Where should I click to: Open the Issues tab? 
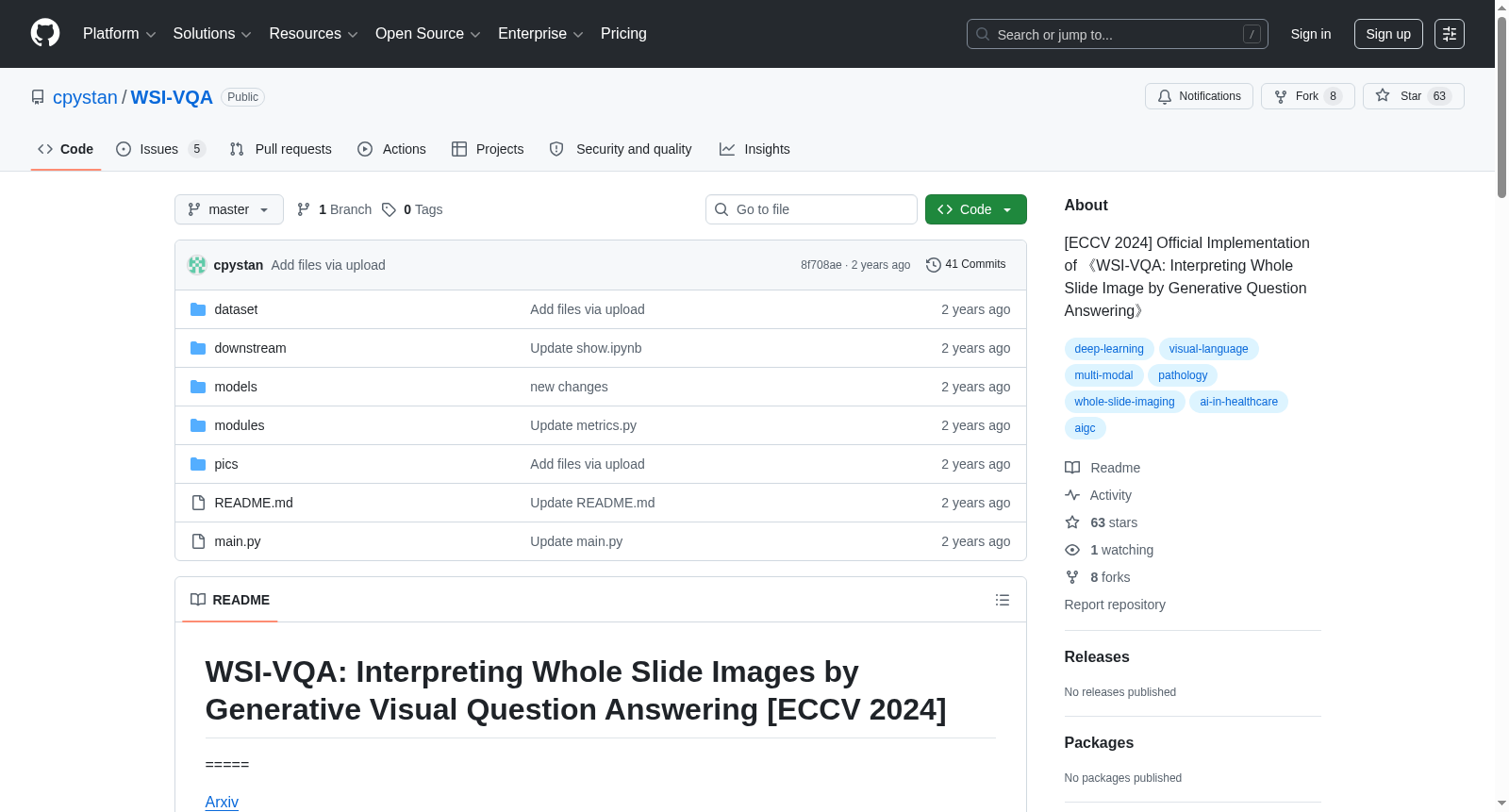coord(160,149)
